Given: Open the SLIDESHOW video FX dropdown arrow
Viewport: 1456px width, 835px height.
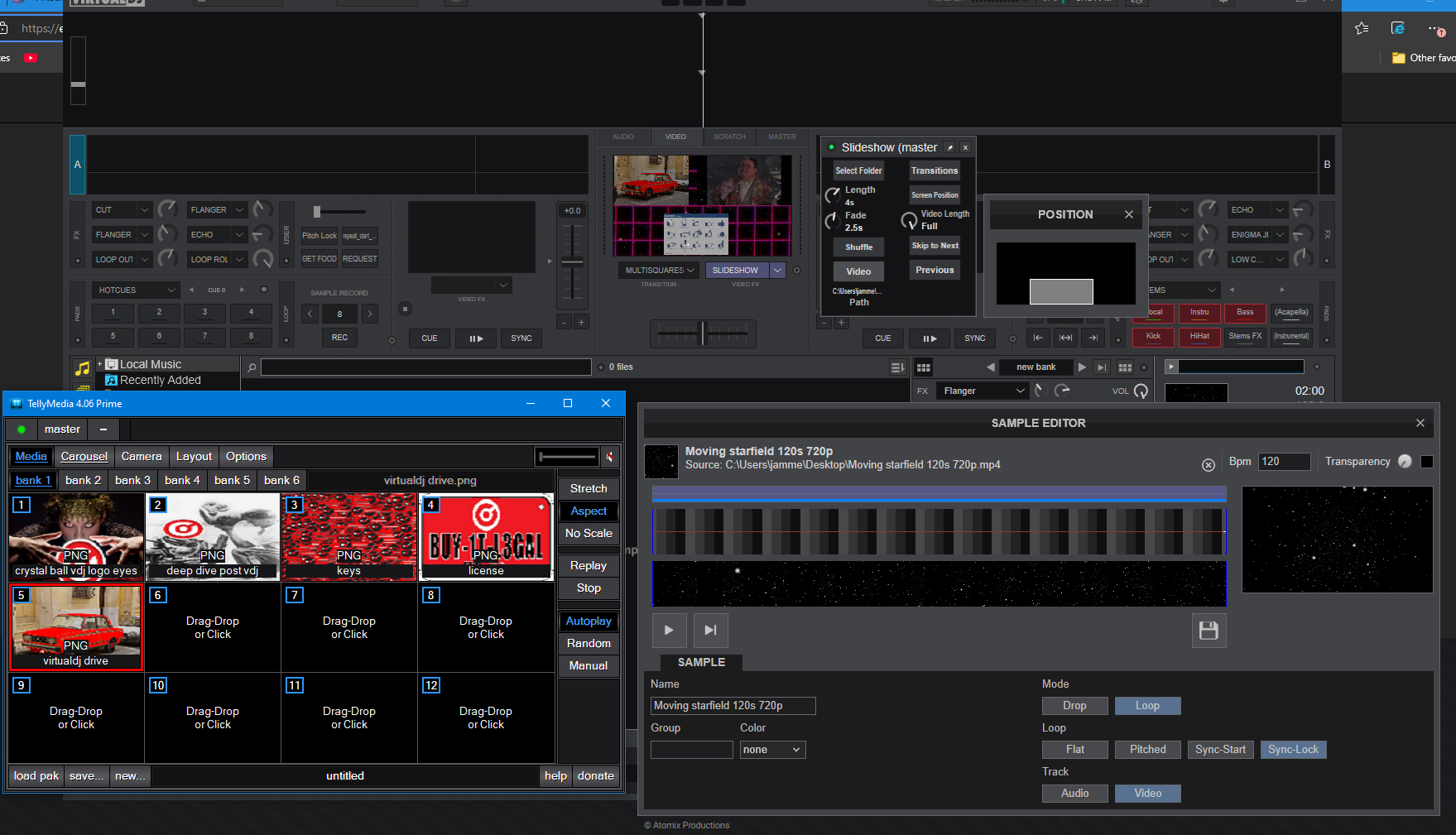Looking at the screenshot, I should click(777, 271).
